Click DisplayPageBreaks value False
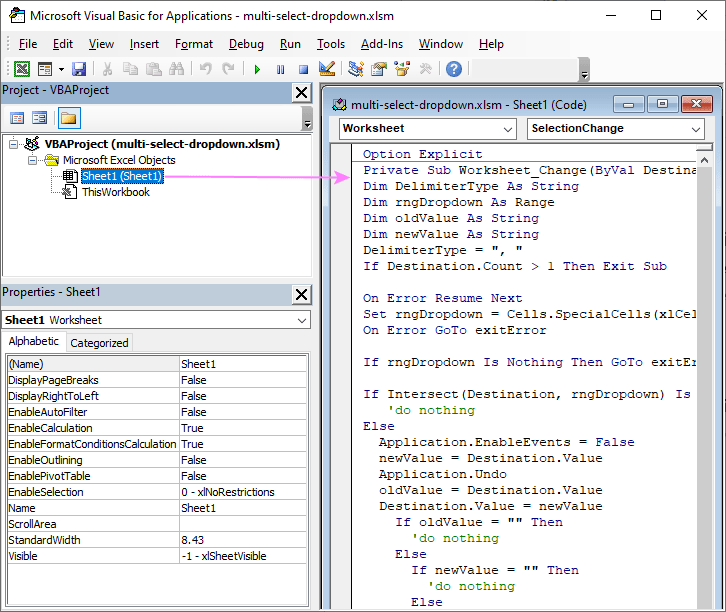The height and width of the screenshot is (612, 726). click(x=243, y=380)
